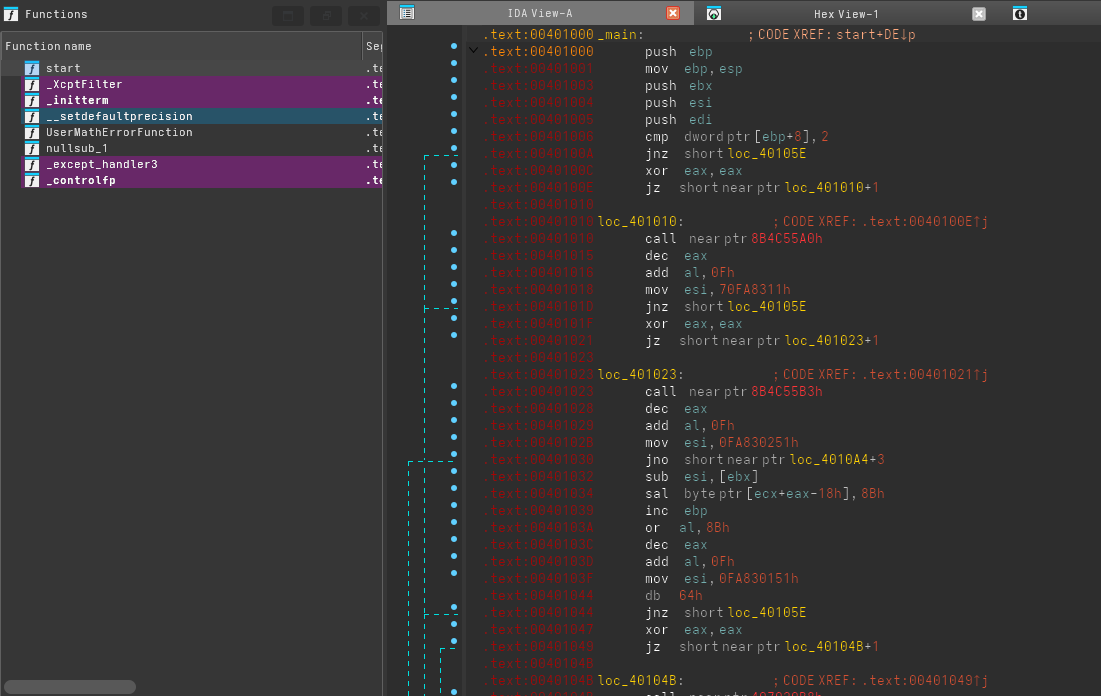
Task: Click the function icon next to start
Action: click(x=32, y=68)
